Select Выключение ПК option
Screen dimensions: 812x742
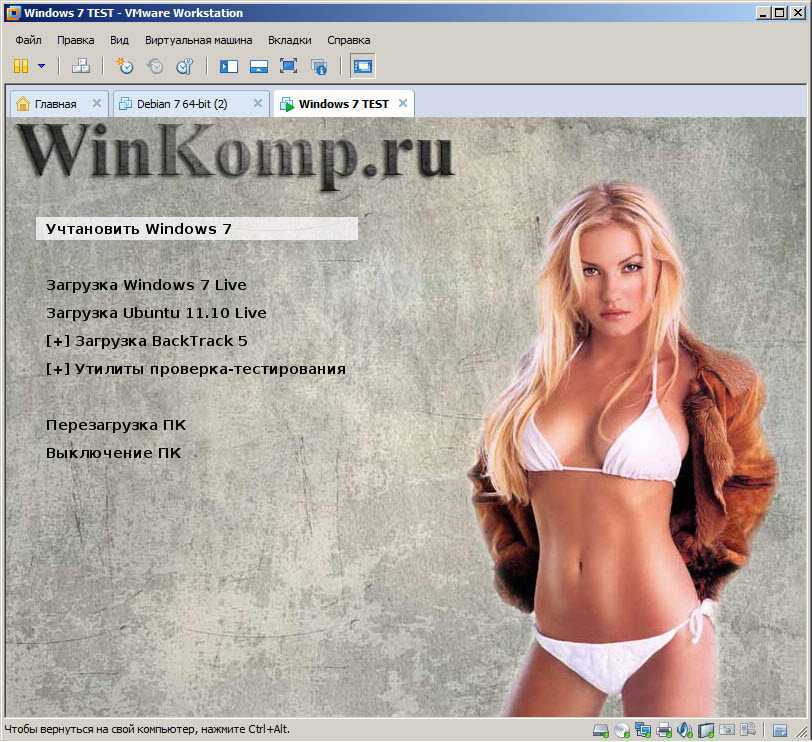tap(113, 453)
